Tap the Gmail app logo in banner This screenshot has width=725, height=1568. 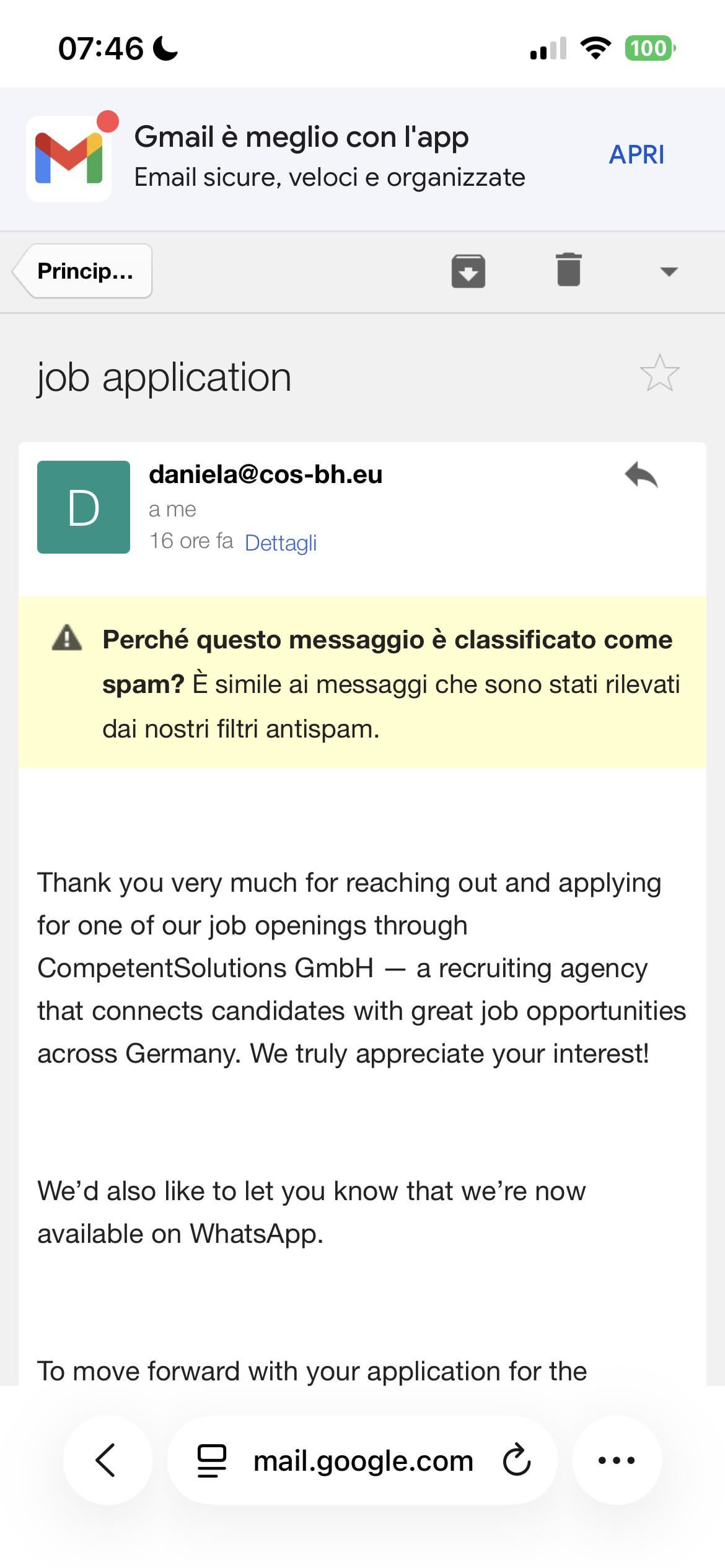coord(69,158)
